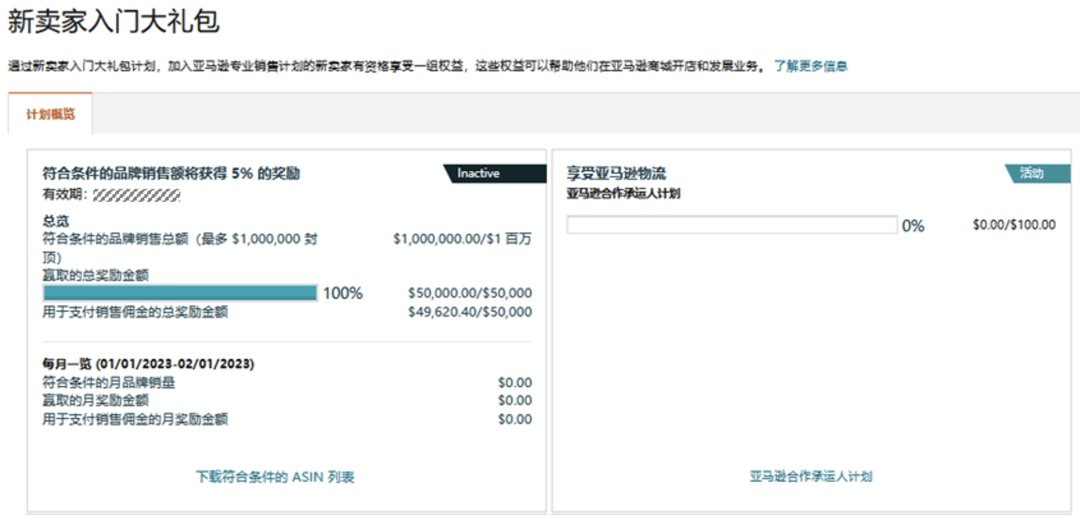Click the $0.00/$100.00 carrier credit value
Image resolution: width=1080 pixels, height=517 pixels.
[1013, 225]
